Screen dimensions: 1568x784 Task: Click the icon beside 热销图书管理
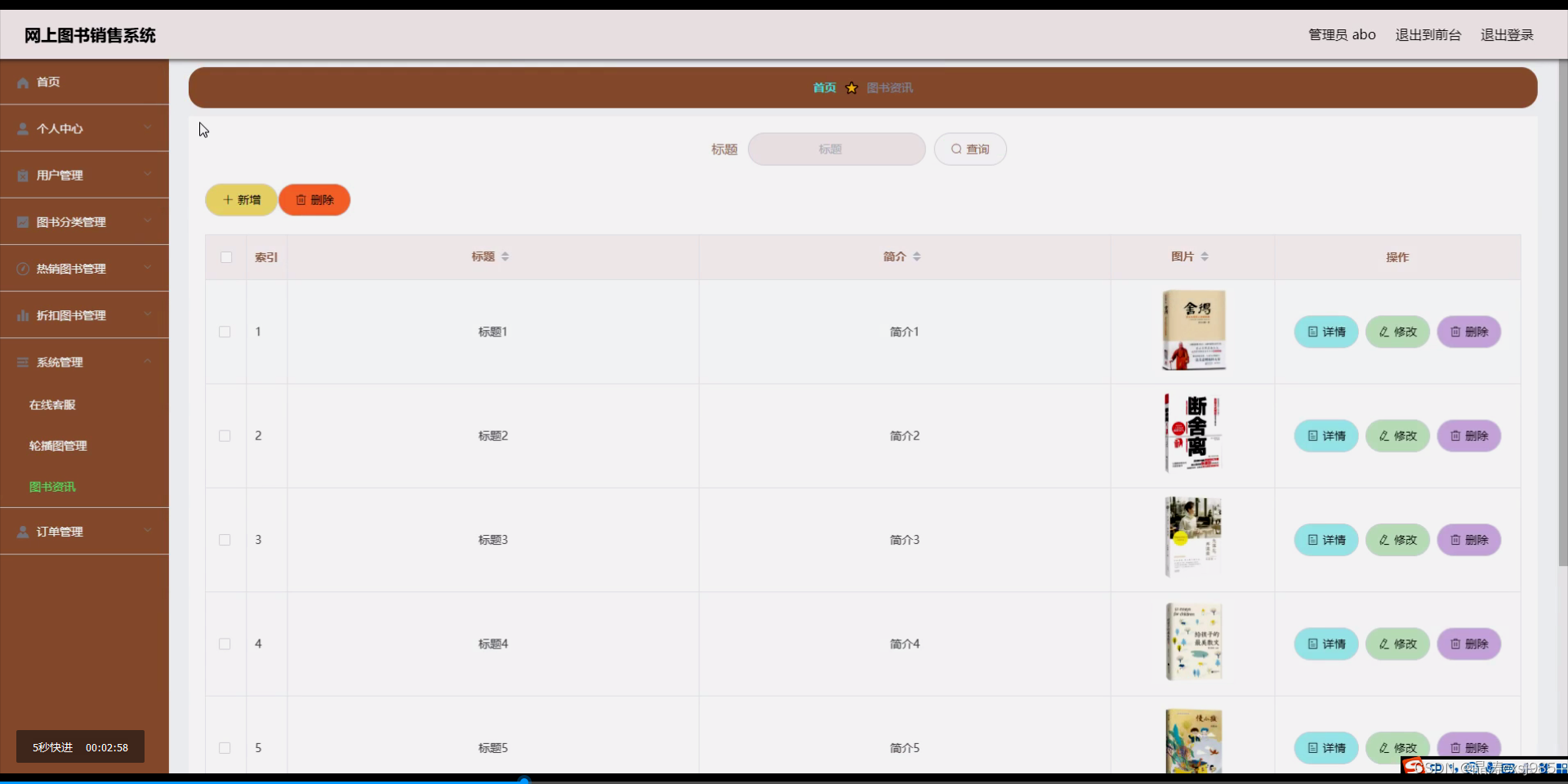coord(23,269)
